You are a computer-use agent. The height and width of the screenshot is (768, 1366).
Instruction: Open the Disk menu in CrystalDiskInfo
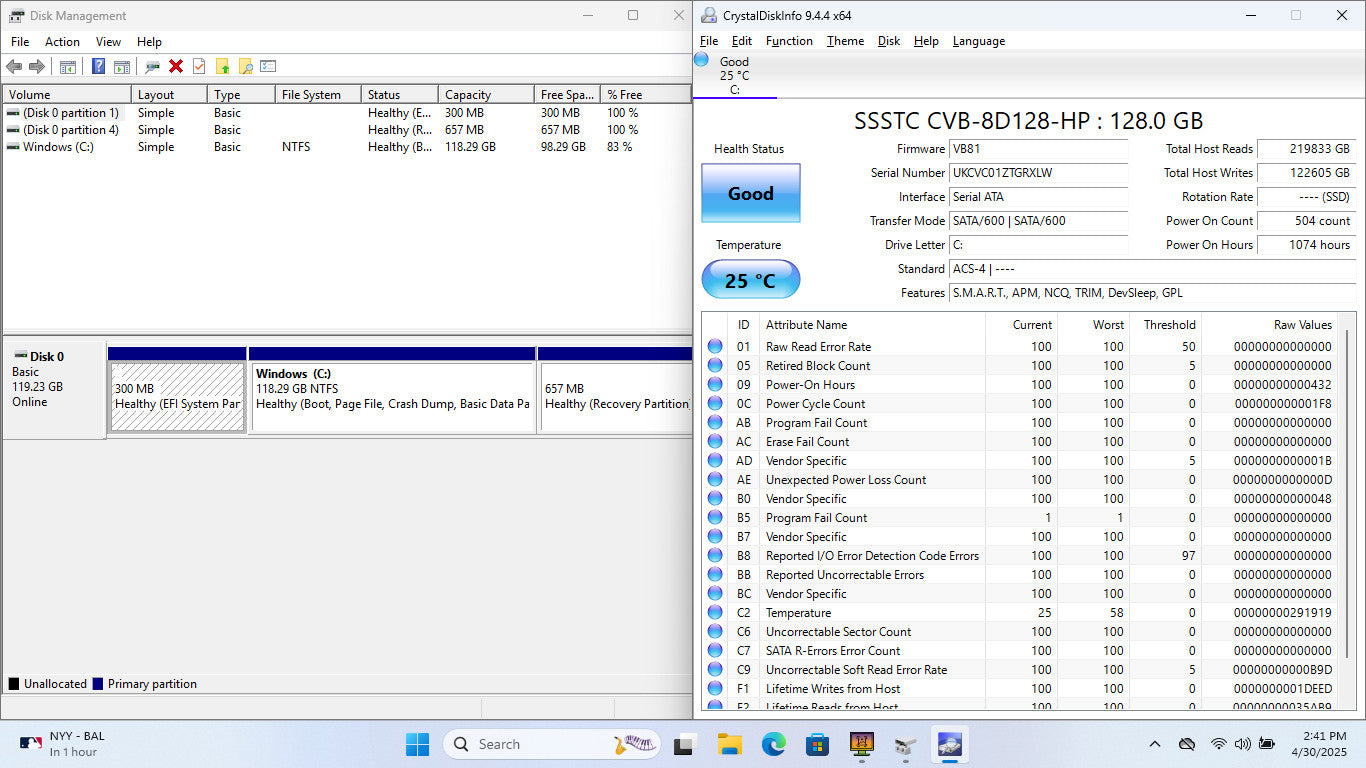pyautogui.click(x=889, y=41)
